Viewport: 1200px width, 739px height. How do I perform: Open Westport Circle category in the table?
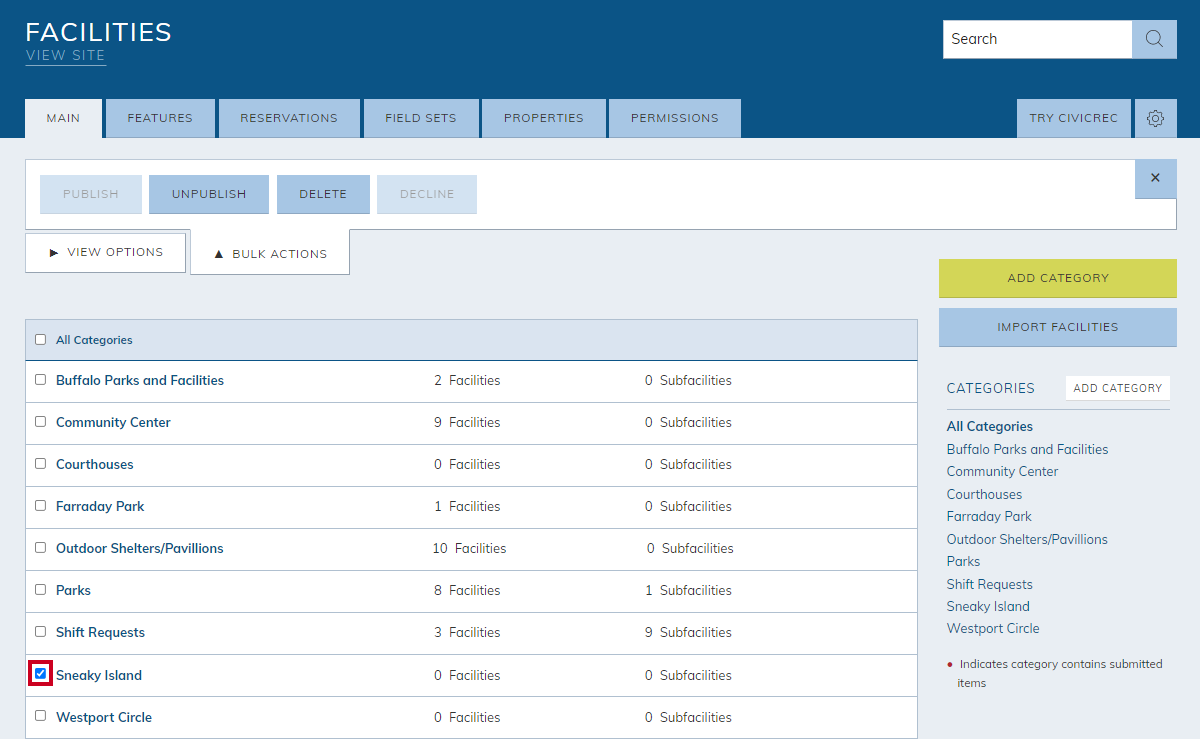(104, 717)
